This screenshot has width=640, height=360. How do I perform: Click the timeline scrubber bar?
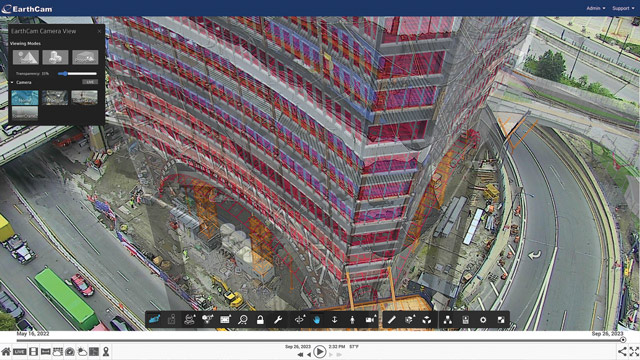pos(319,340)
